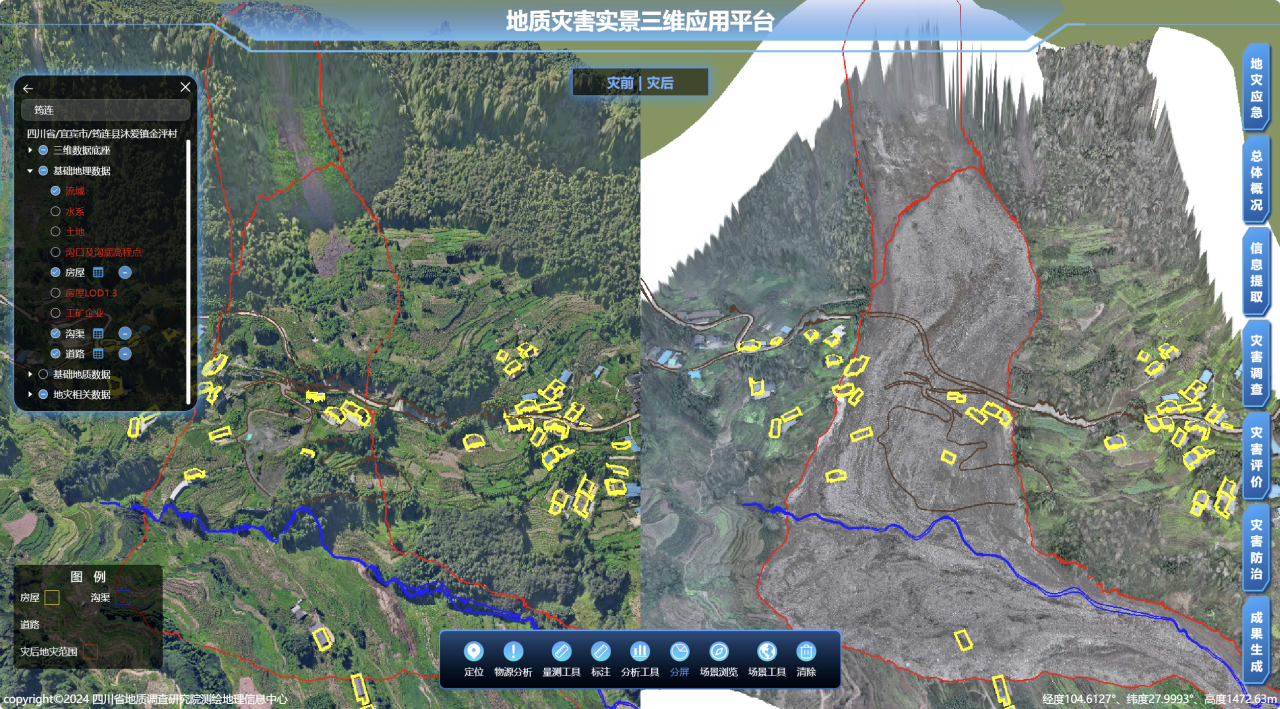Open the 成果生成 side tab
This screenshot has height=709, width=1280.
pyautogui.click(x=1257, y=640)
